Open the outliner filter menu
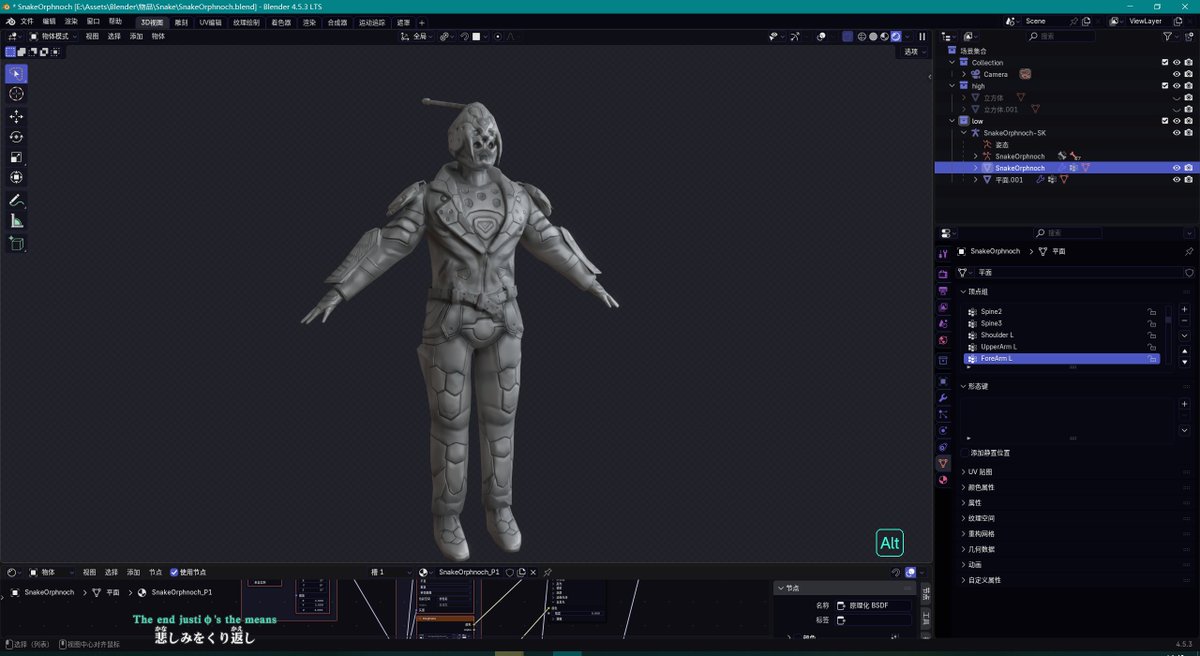The height and width of the screenshot is (656, 1200). [1170, 36]
